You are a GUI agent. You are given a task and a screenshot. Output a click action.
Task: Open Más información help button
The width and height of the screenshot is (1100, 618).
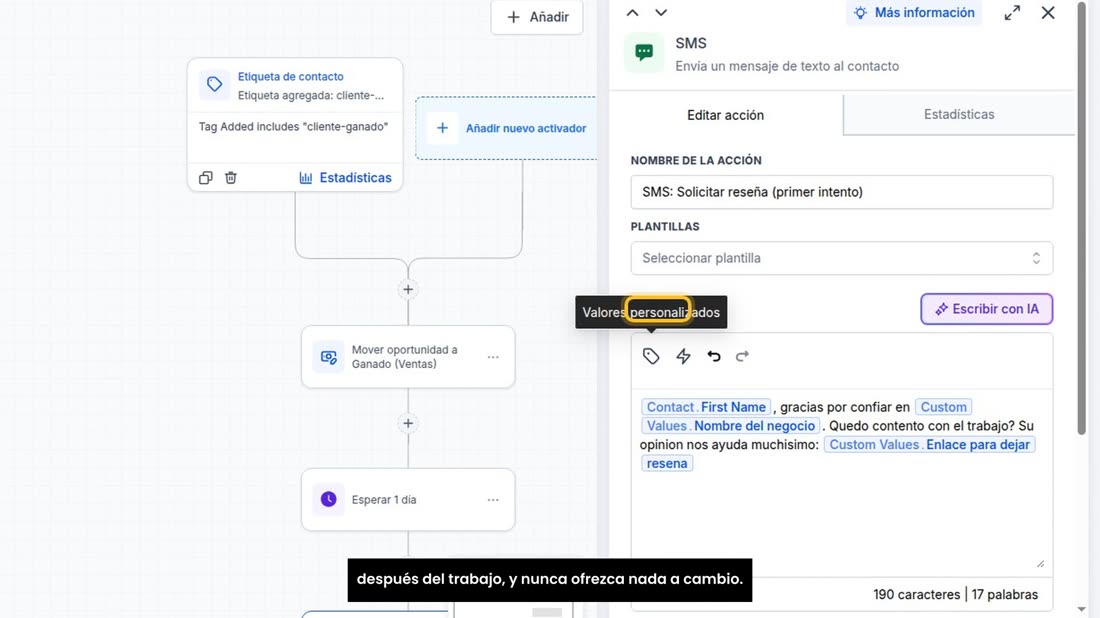(x=914, y=13)
